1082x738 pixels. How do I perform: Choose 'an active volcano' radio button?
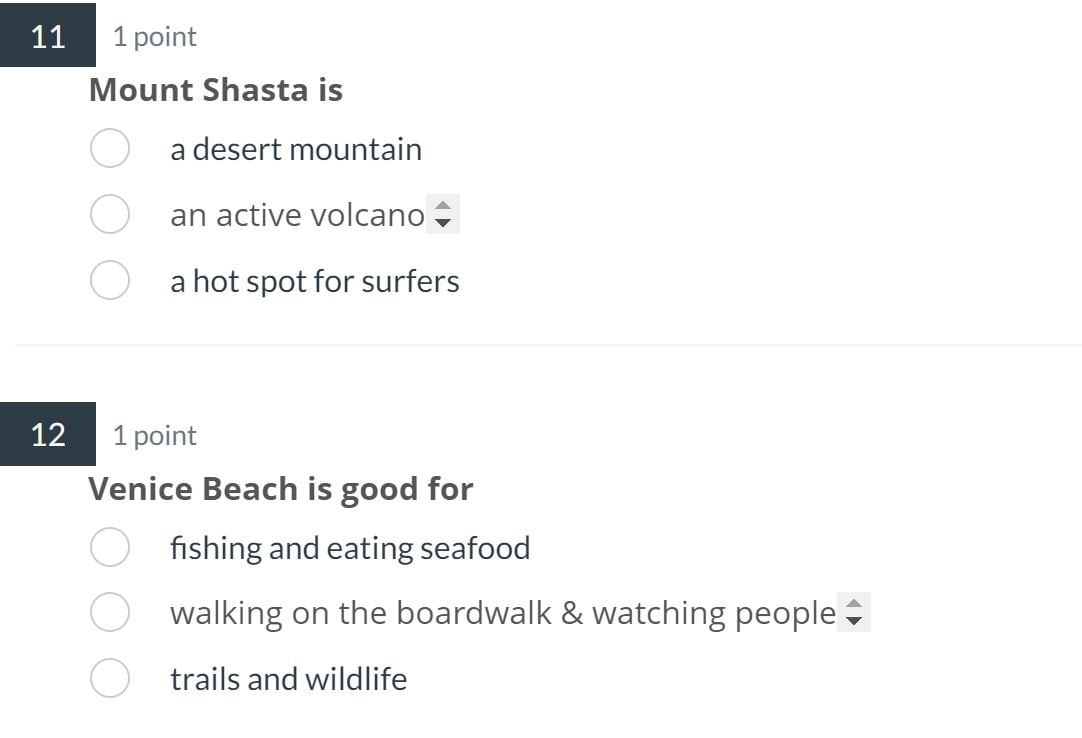[x=110, y=214]
